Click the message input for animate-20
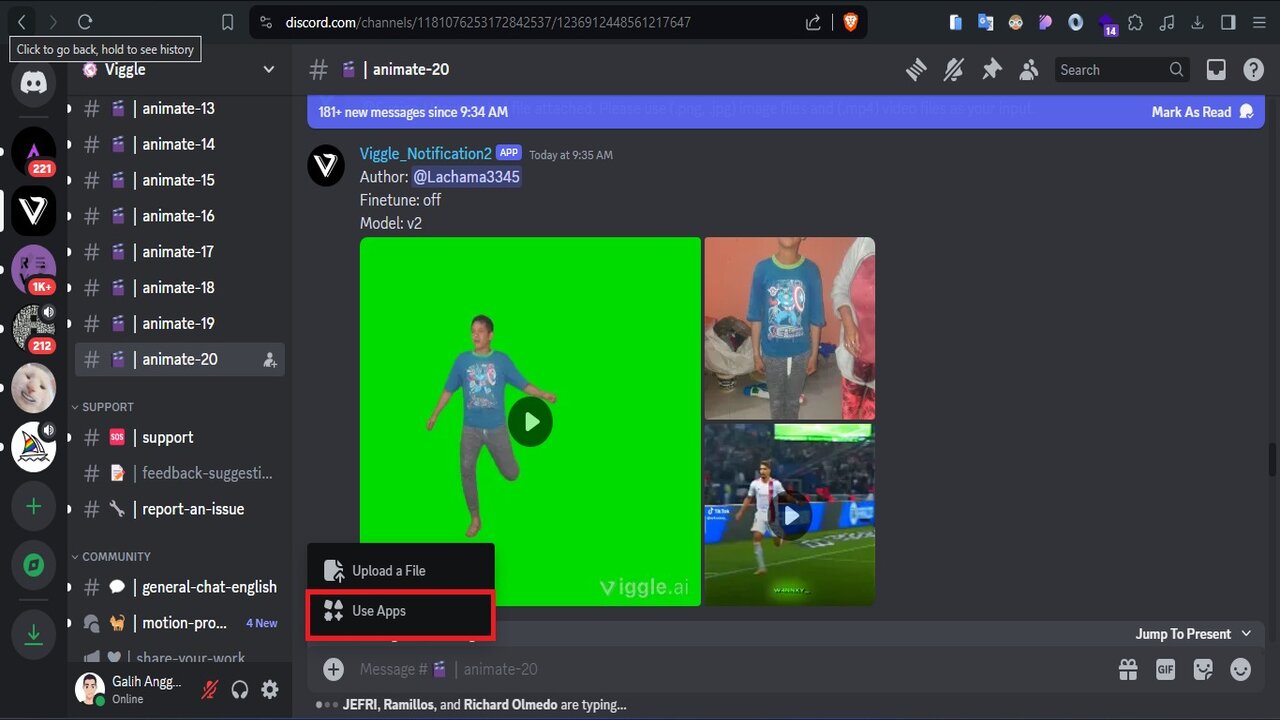1280x720 pixels. pos(730,669)
